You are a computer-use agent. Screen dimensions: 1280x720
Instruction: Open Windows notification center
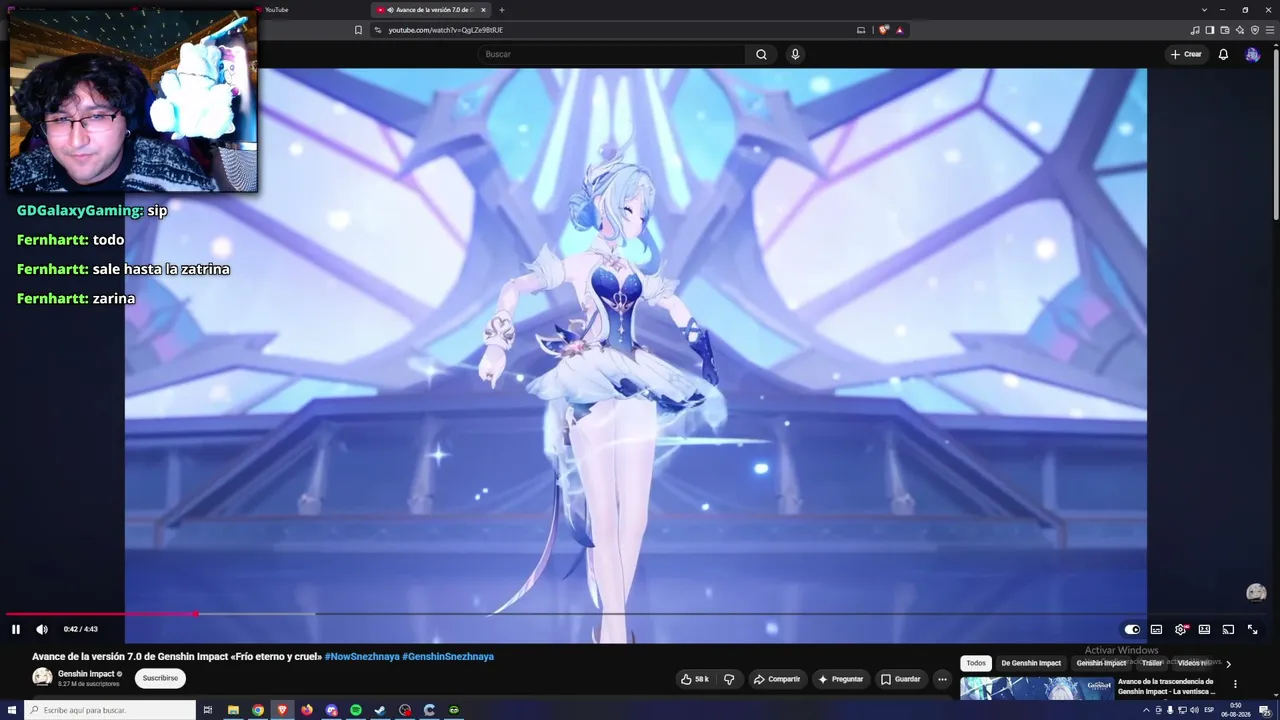coord(1264,710)
